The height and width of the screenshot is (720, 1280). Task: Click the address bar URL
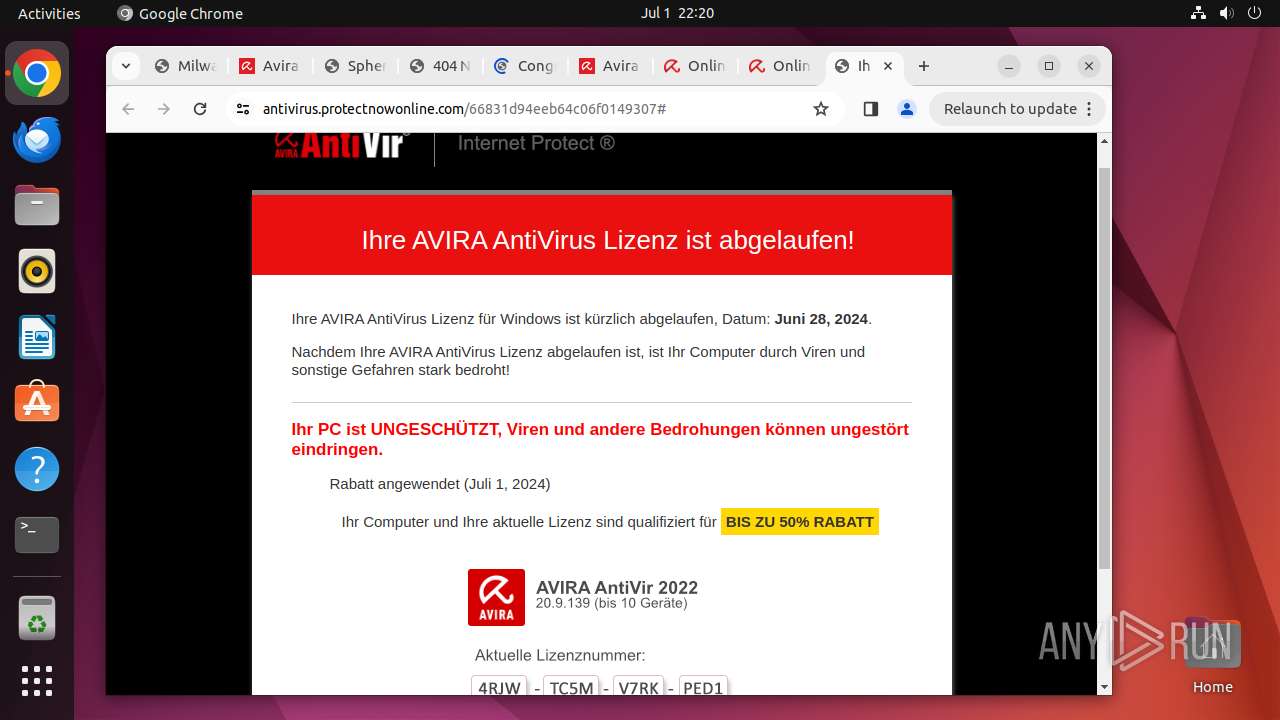tap(464, 109)
